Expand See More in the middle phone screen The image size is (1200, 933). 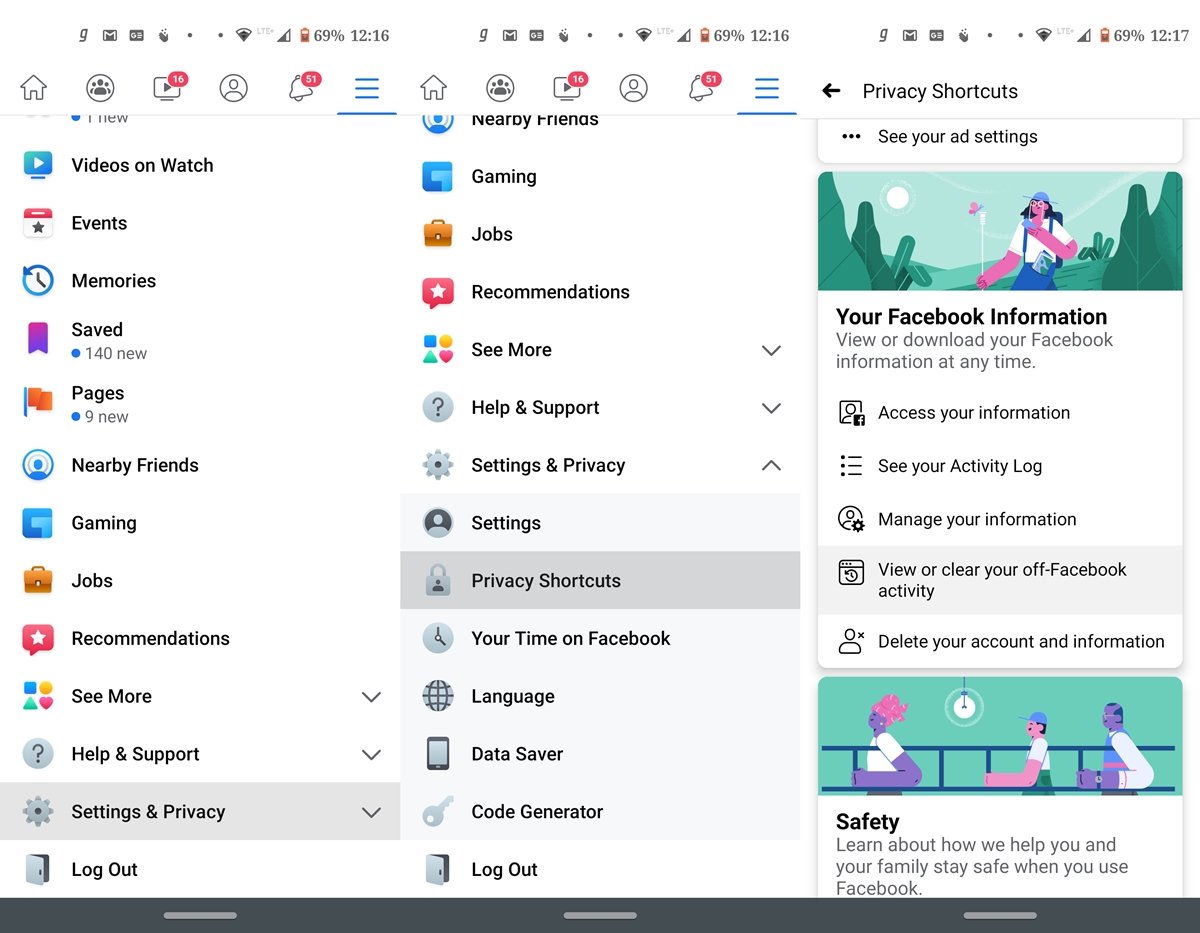pyautogui.click(x=600, y=350)
